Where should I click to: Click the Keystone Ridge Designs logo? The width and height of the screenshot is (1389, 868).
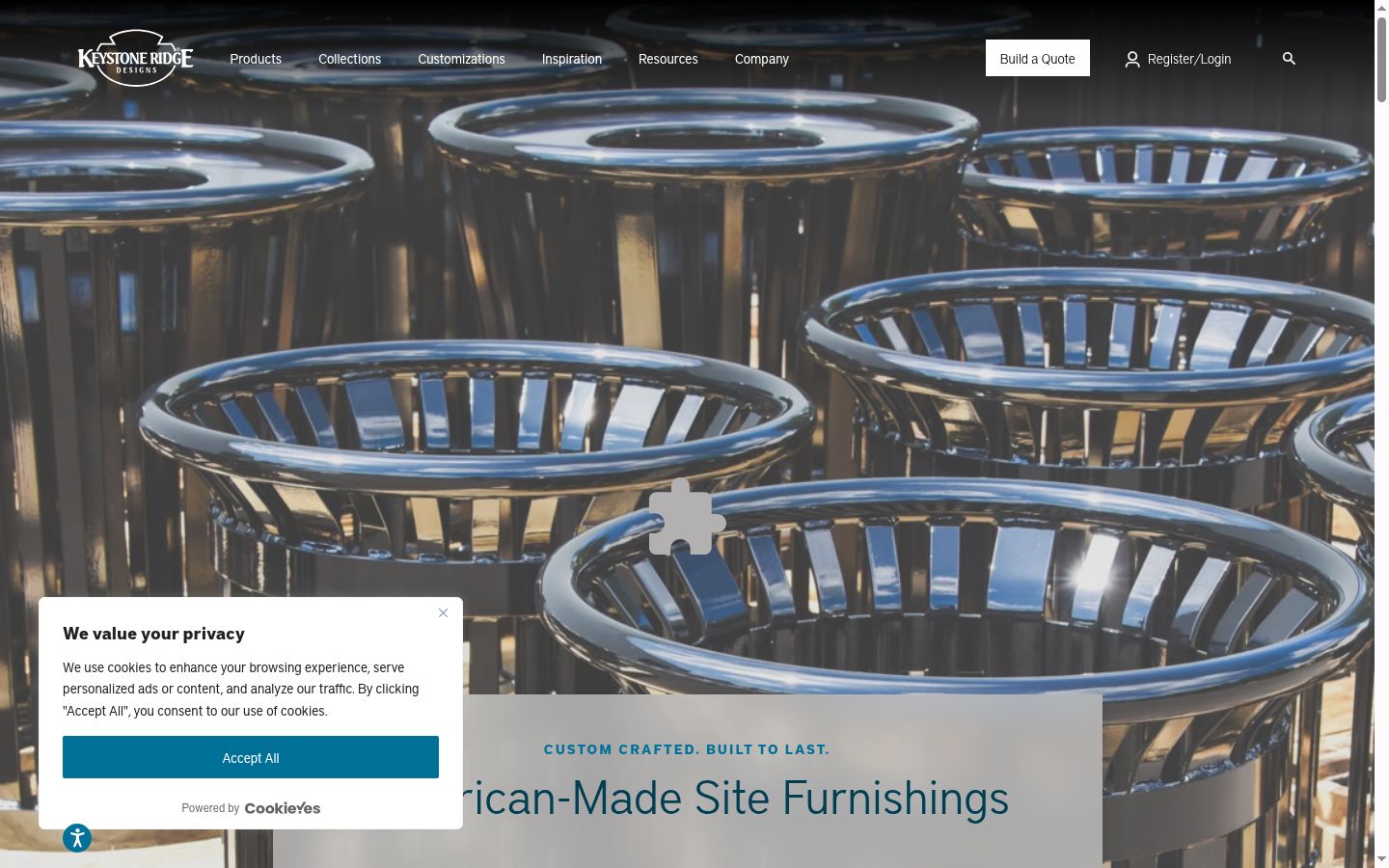click(x=135, y=58)
